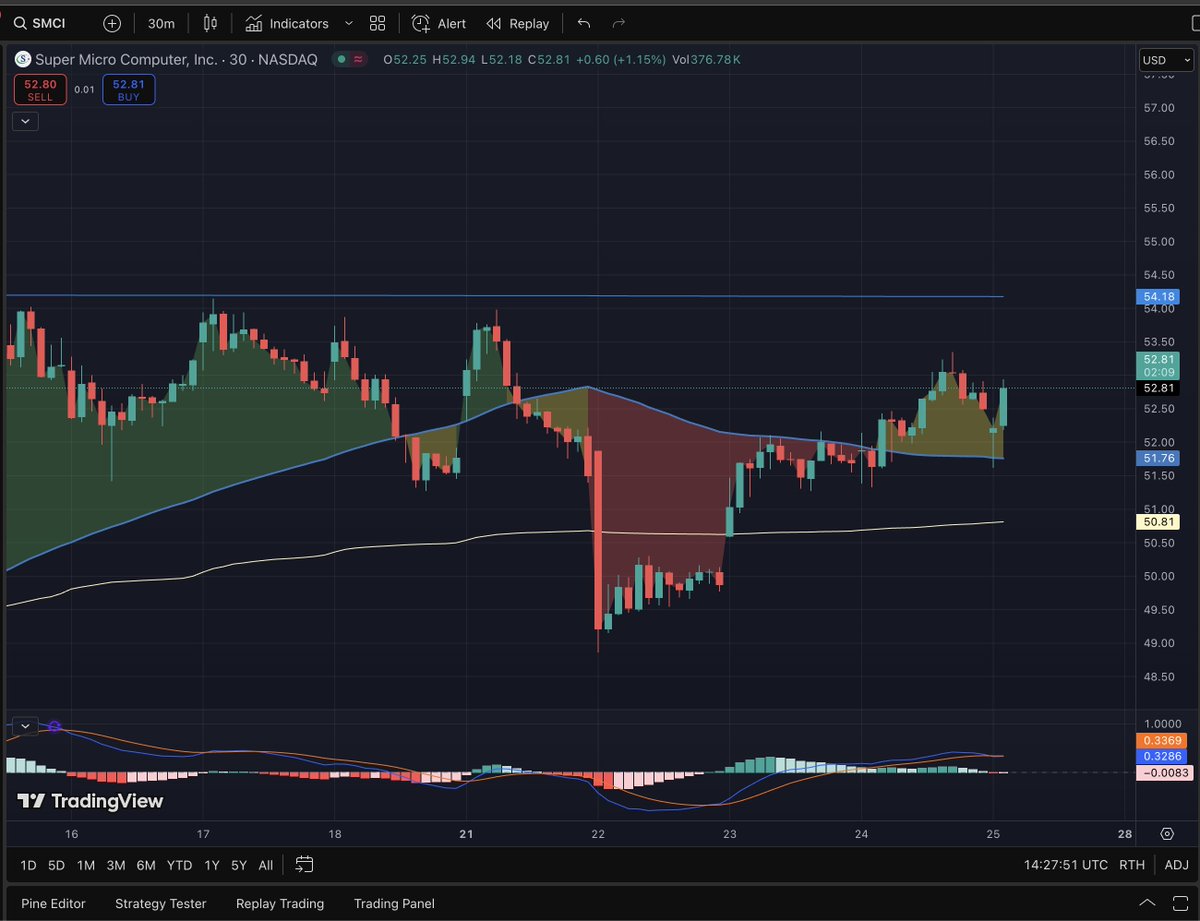Open the USD currency dropdown

1165,60
